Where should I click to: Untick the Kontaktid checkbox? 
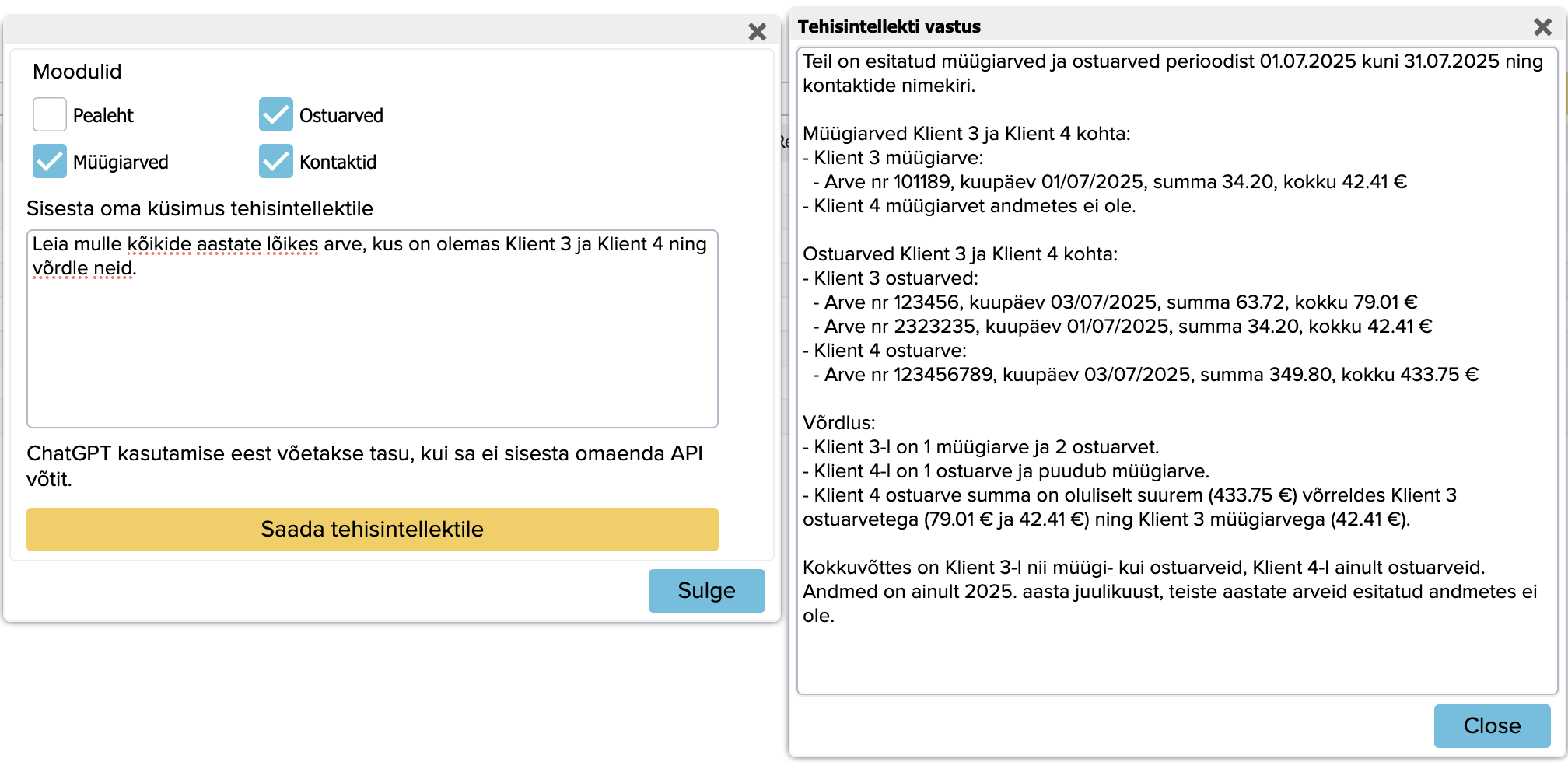pyautogui.click(x=276, y=162)
